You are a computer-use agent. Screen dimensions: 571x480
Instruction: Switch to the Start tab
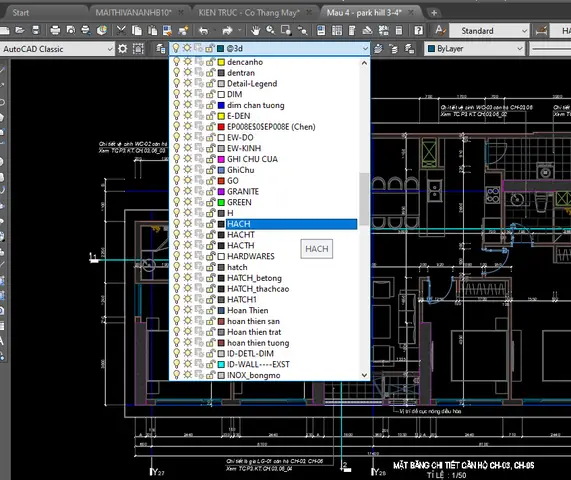click(21, 13)
